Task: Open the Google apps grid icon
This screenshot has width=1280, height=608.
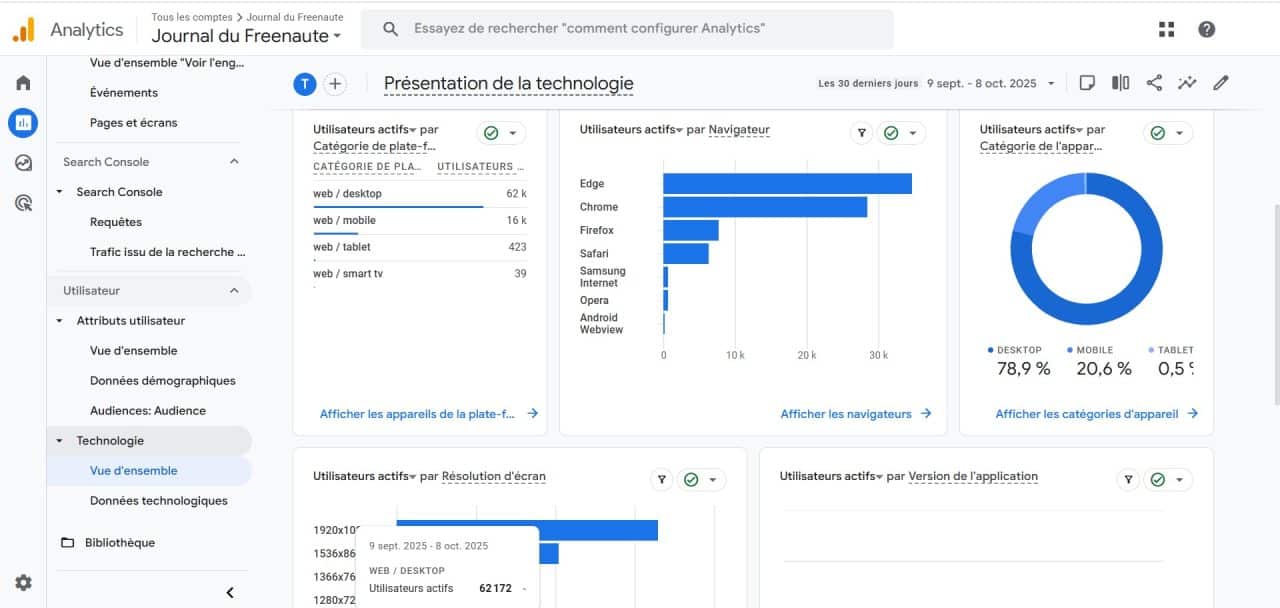Action: pos(1166,29)
